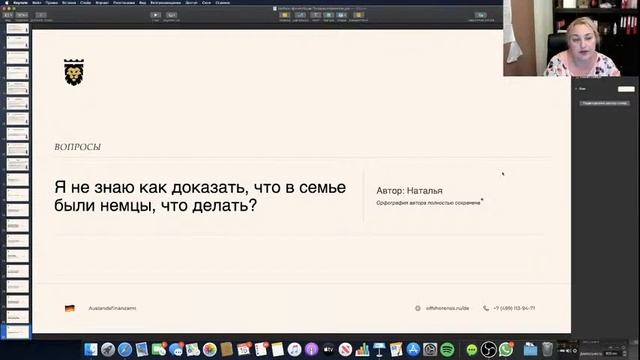Viewport: 640px width, 360px height.
Task: Open Maps from the Dock
Action: pos(193,350)
